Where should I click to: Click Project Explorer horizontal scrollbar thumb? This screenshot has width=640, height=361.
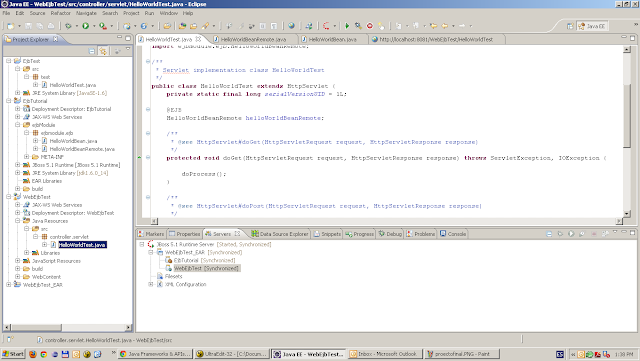click(x=36, y=327)
